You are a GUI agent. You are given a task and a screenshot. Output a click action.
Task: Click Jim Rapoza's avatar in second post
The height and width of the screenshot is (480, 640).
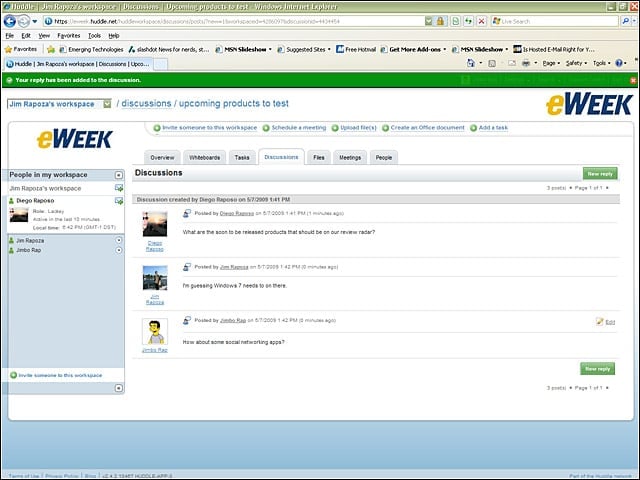155,278
